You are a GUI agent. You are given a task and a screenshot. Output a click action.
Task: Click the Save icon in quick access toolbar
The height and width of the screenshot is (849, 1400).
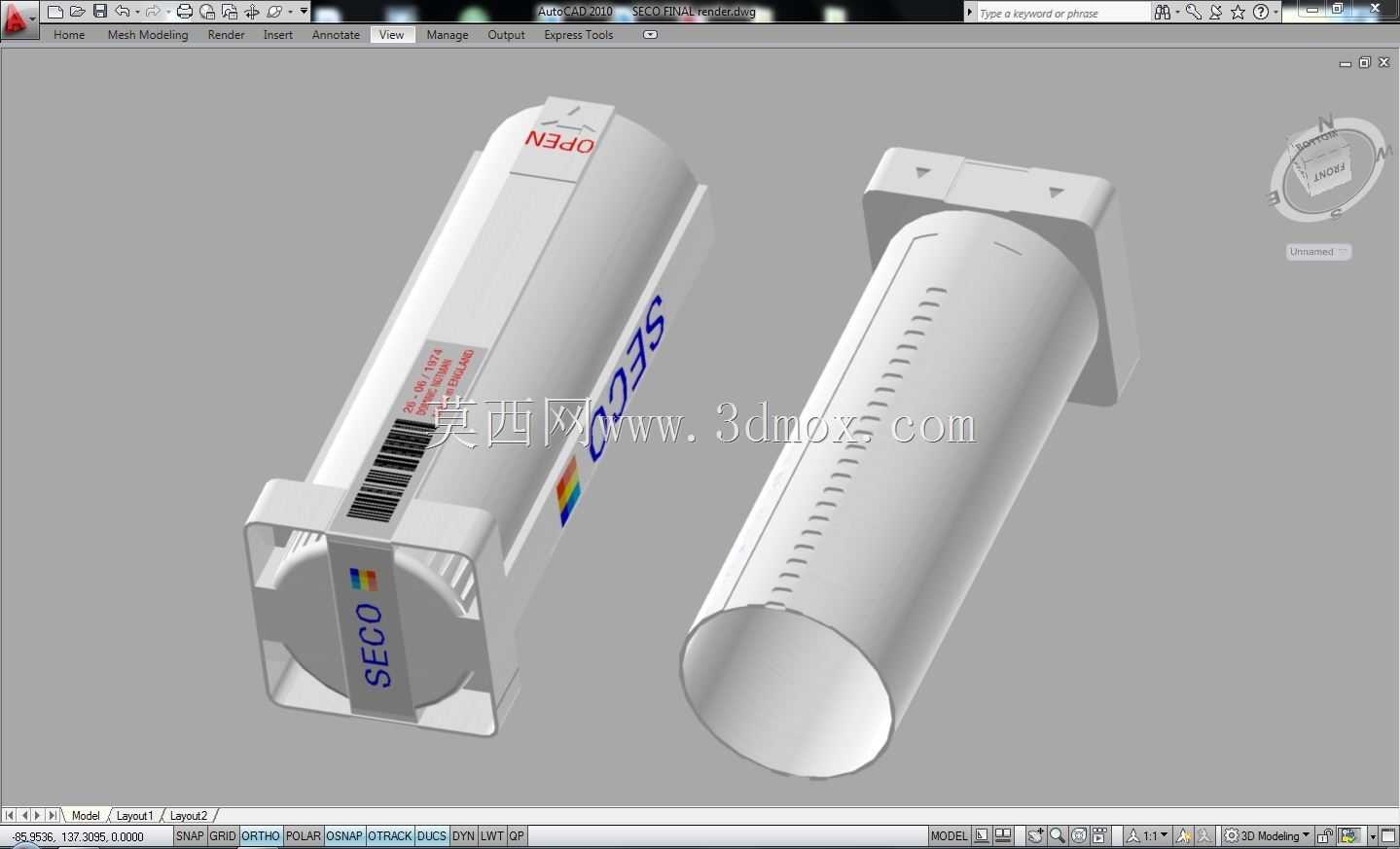pyautogui.click(x=99, y=12)
